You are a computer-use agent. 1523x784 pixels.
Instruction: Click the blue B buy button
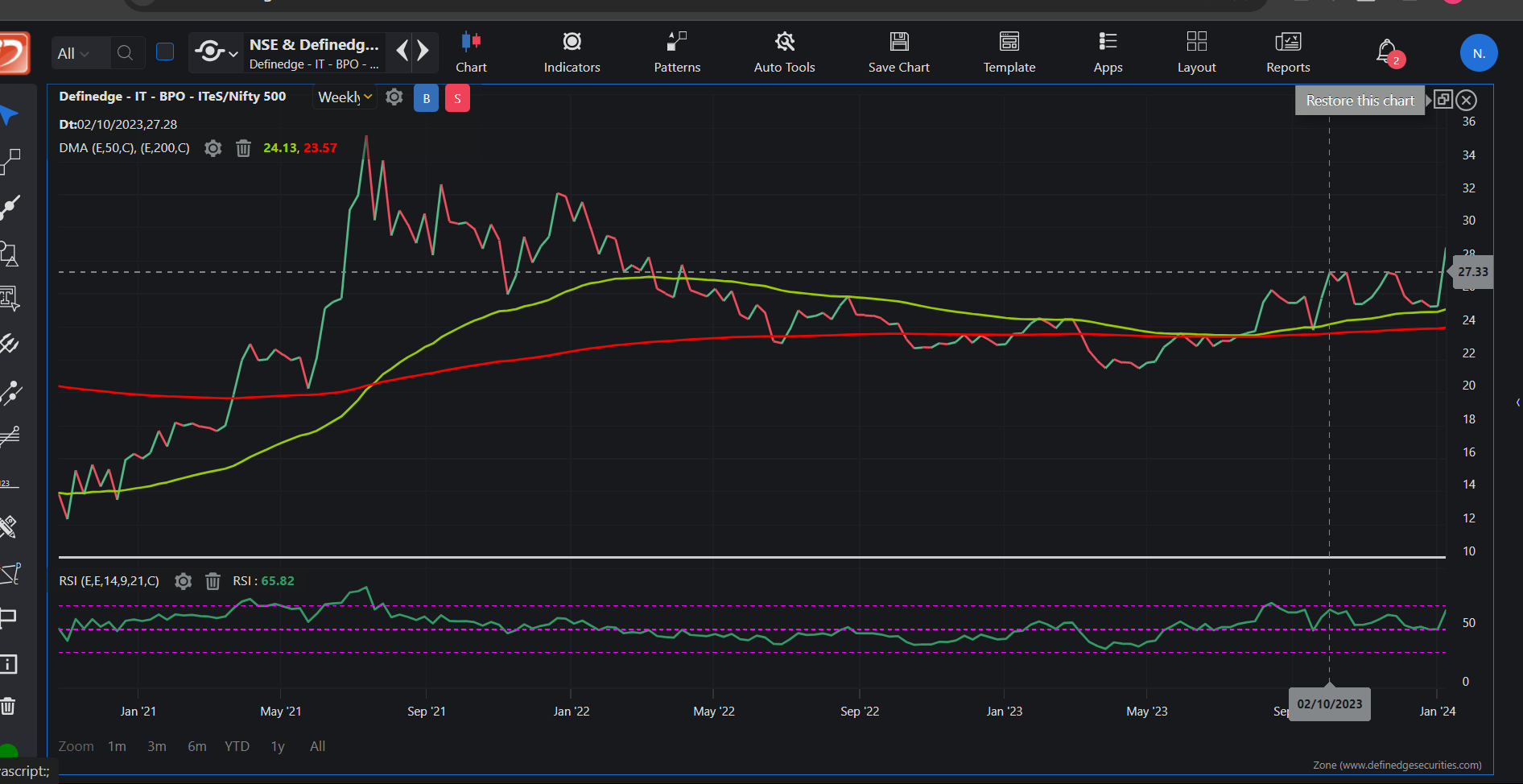point(427,98)
